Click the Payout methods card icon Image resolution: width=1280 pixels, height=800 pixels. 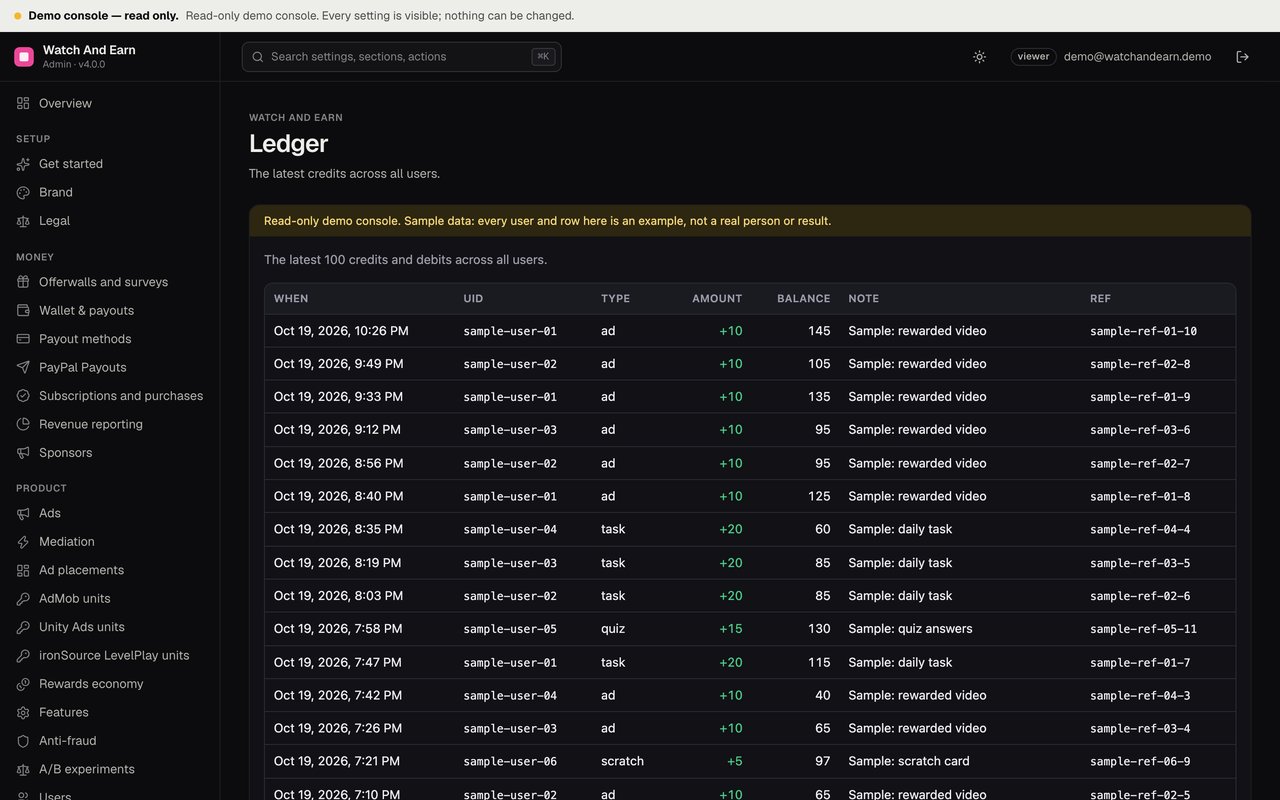pos(23,339)
